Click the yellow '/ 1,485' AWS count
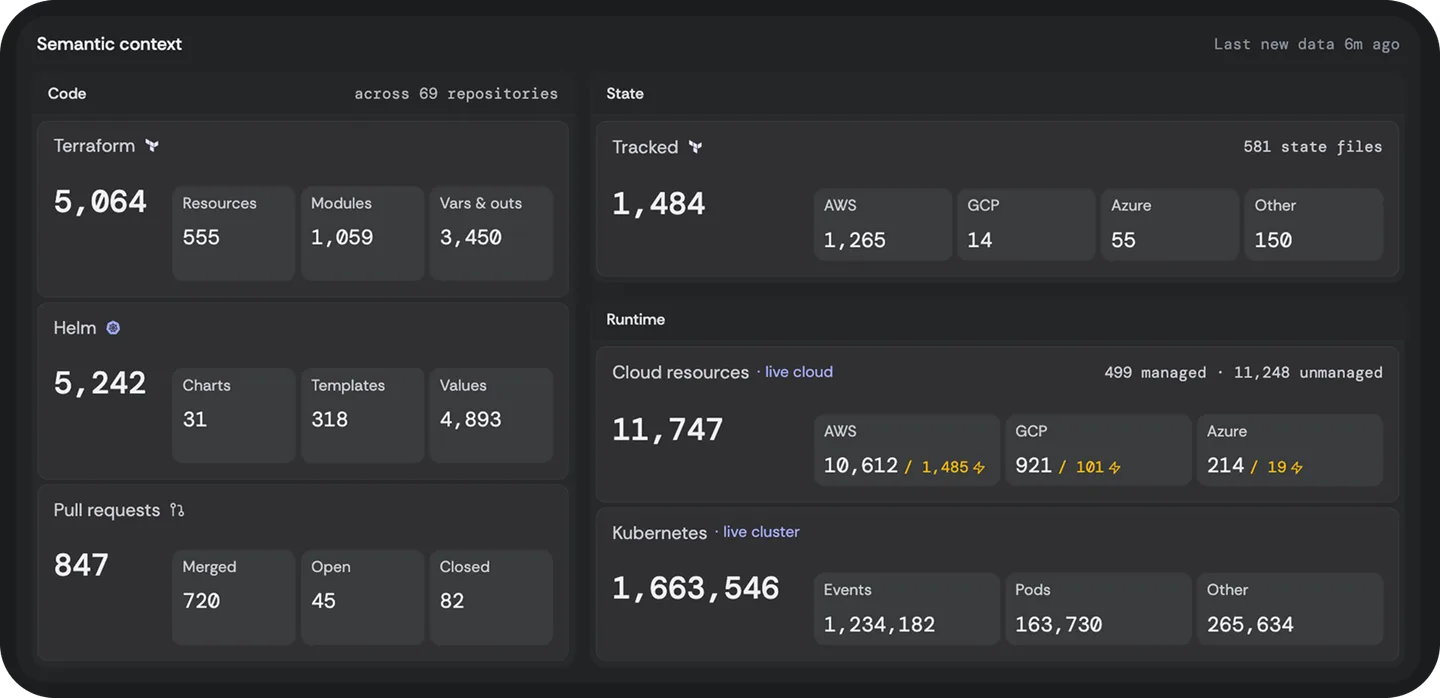 937,467
